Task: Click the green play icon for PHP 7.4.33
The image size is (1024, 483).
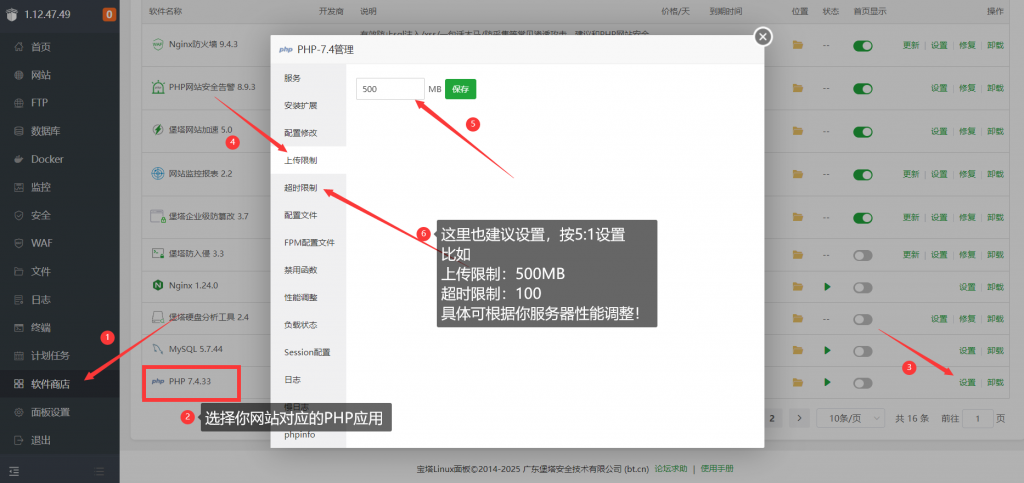Action: click(827, 382)
